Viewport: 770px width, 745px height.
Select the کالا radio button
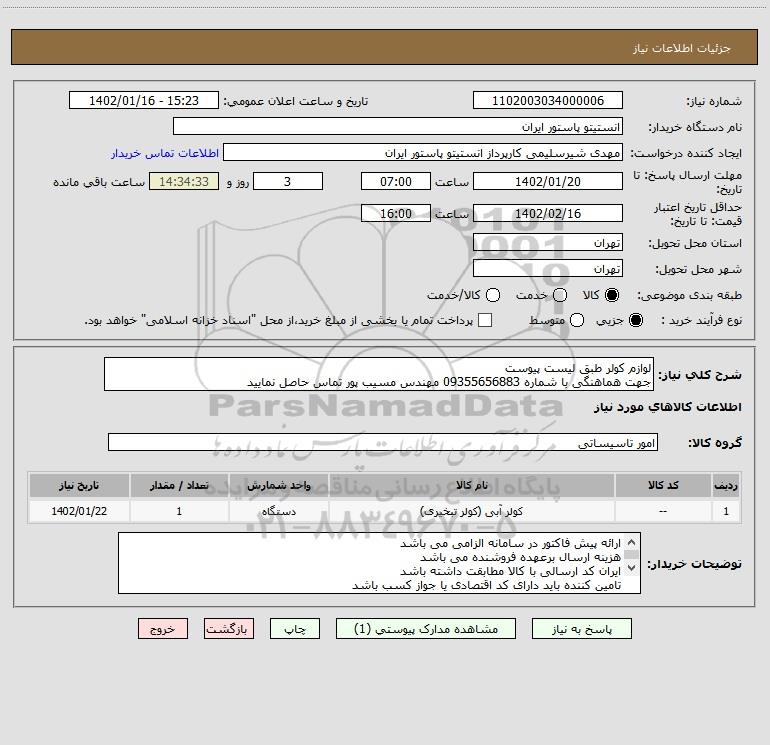(x=612, y=295)
